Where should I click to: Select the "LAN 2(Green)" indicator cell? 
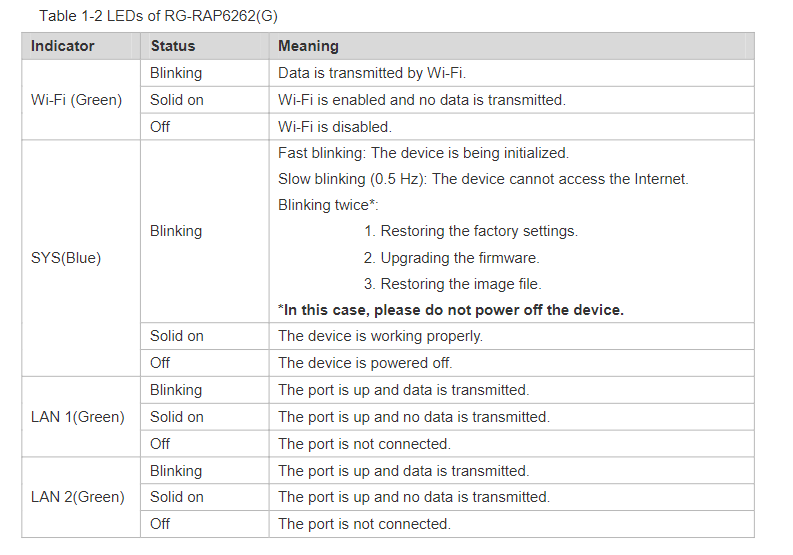point(78,497)
